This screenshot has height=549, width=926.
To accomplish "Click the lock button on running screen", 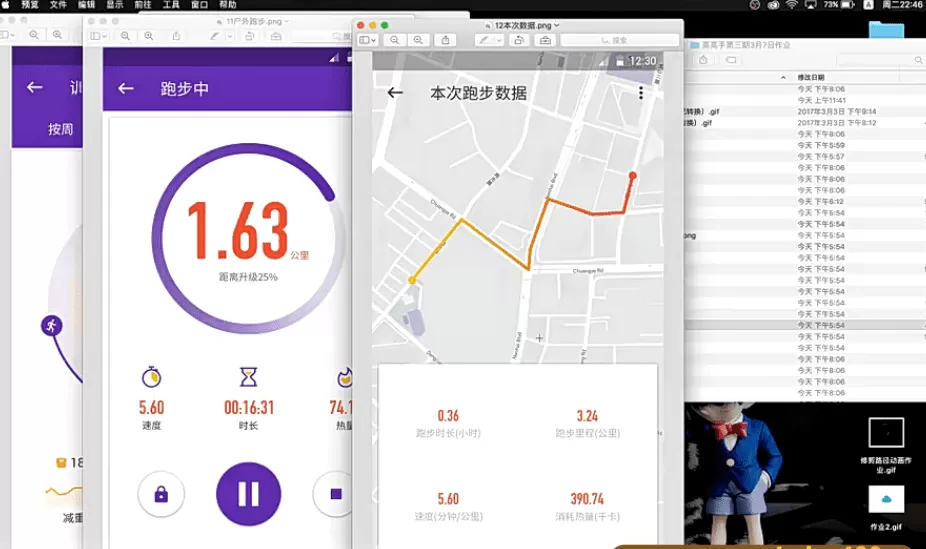I will click(161, 494).
